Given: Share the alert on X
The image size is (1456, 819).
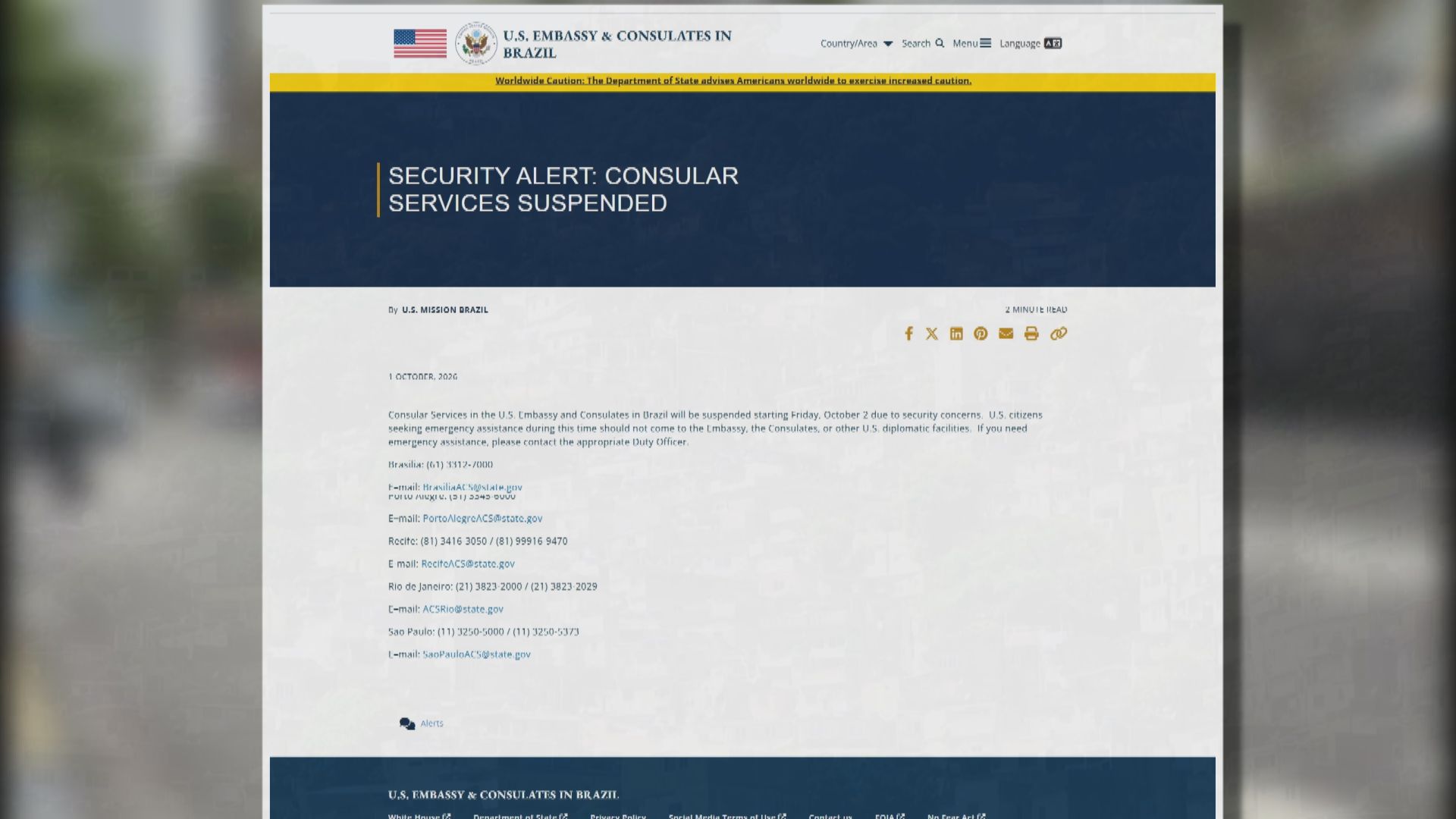Looking at the screenshot, I should 932,334.
